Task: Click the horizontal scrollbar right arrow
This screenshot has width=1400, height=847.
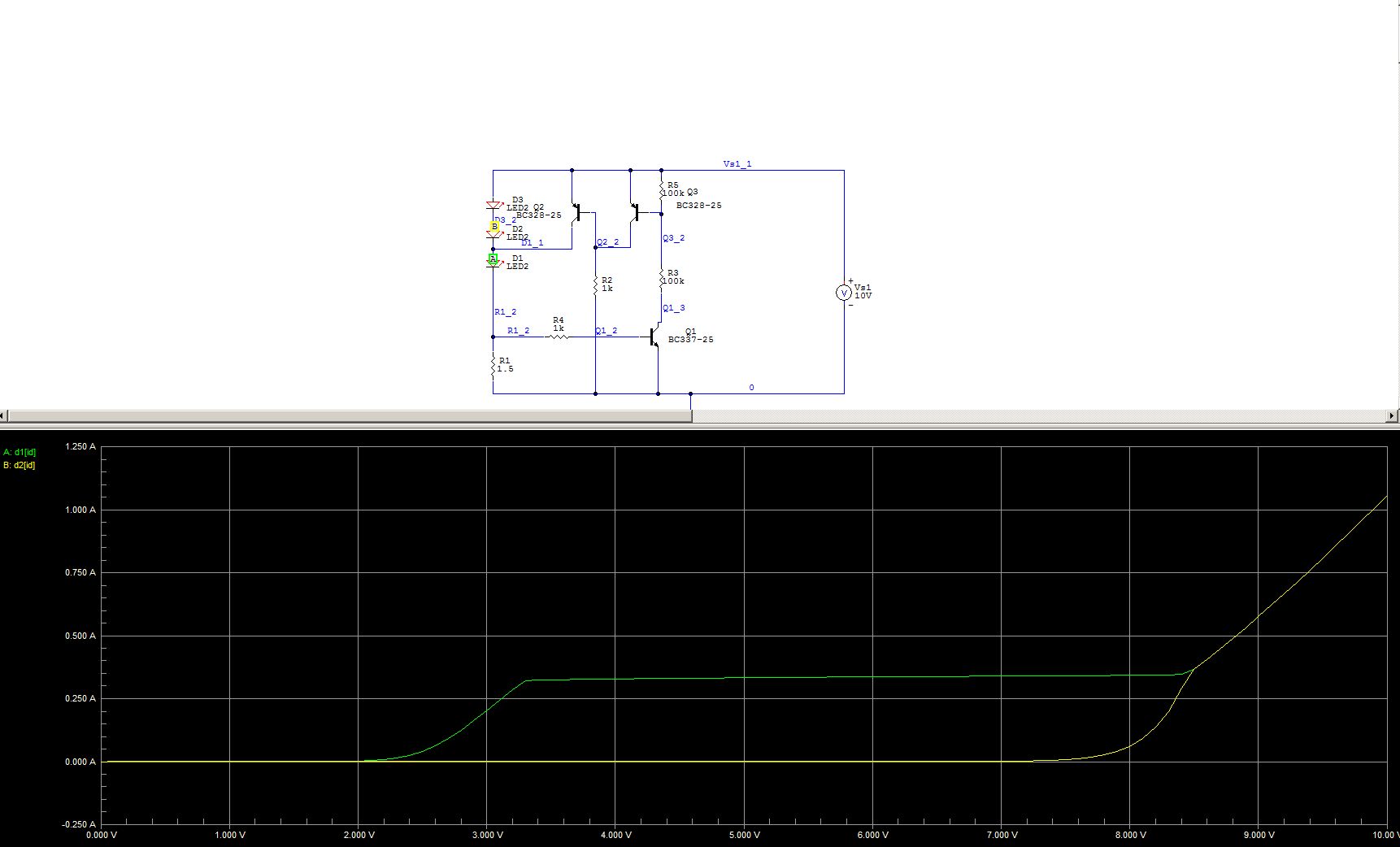Action: click(x=1393, y=416)
